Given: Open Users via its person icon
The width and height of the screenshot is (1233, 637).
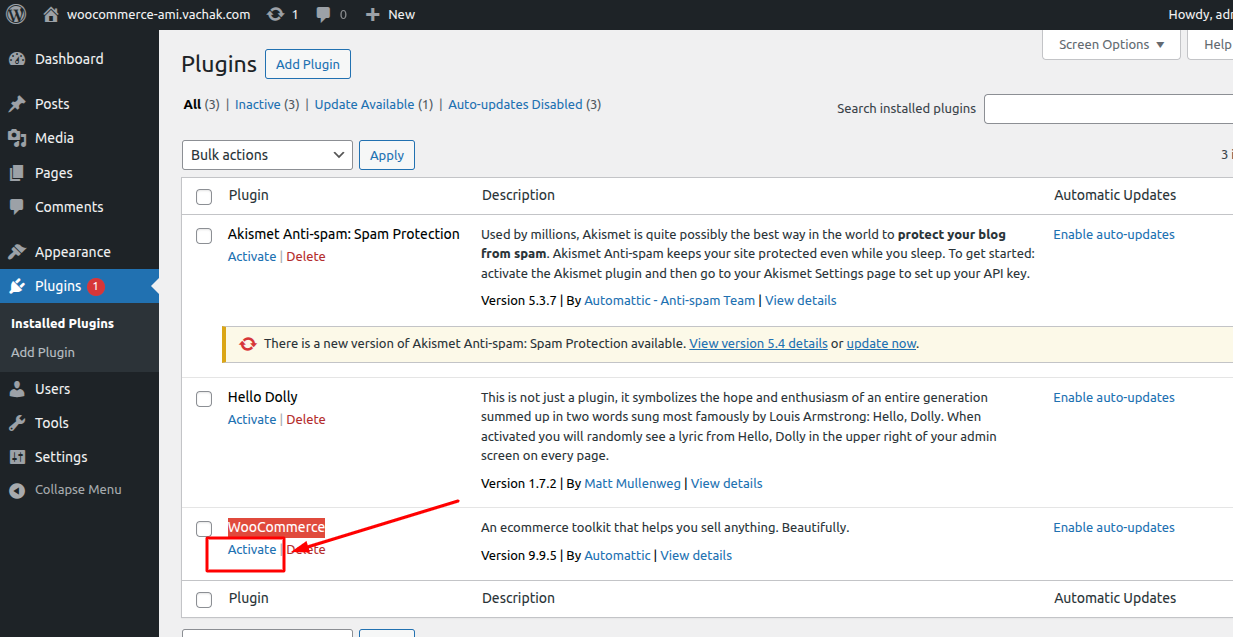Looking at the screenshot, I should click(17, 389).
